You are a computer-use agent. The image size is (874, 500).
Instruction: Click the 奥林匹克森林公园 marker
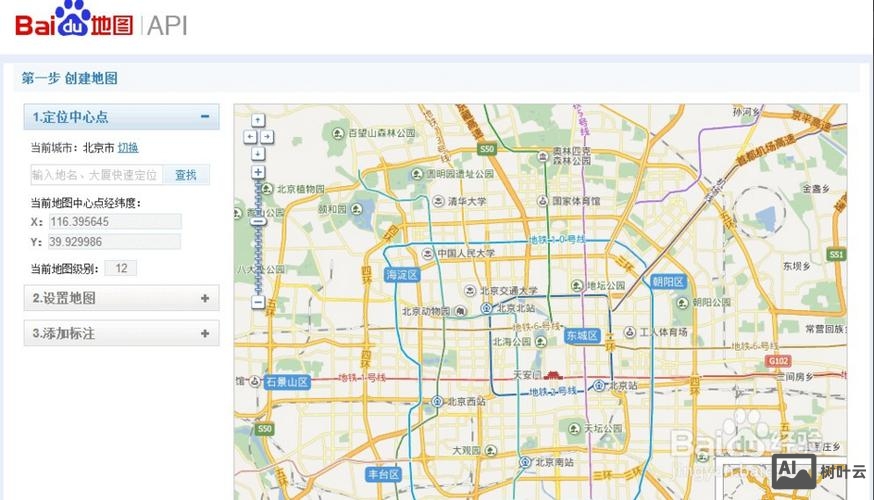coord(543,156)
